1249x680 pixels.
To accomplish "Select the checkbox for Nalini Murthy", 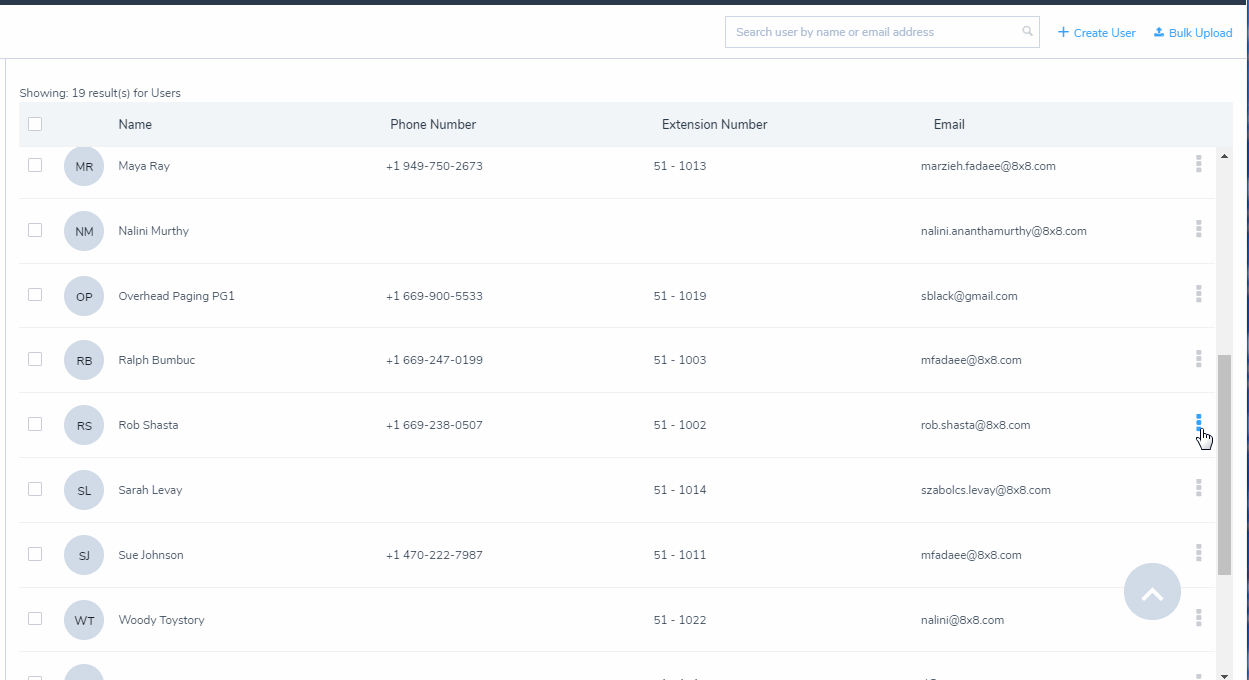I will (35, 230).
